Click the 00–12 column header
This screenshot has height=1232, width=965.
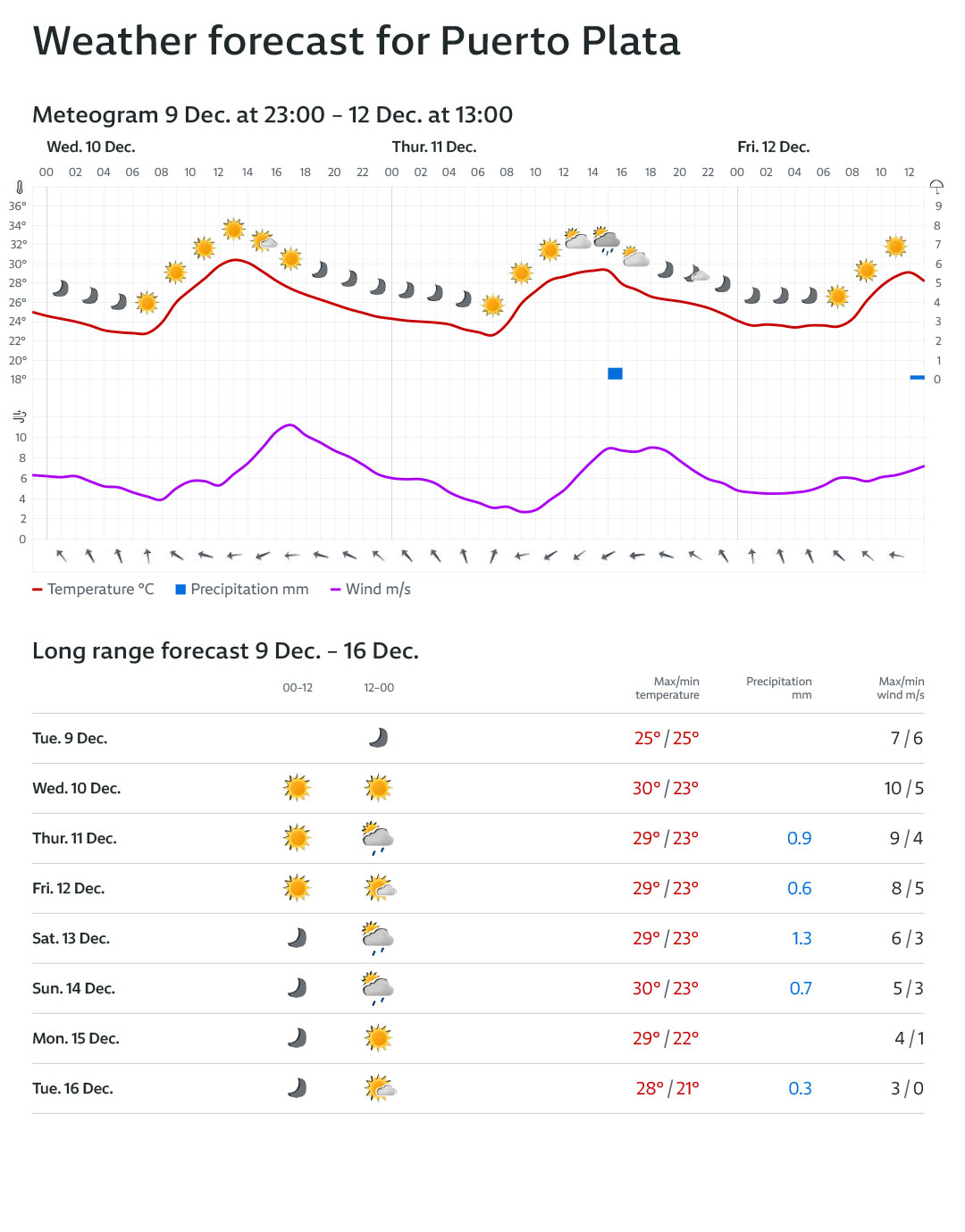298,688
